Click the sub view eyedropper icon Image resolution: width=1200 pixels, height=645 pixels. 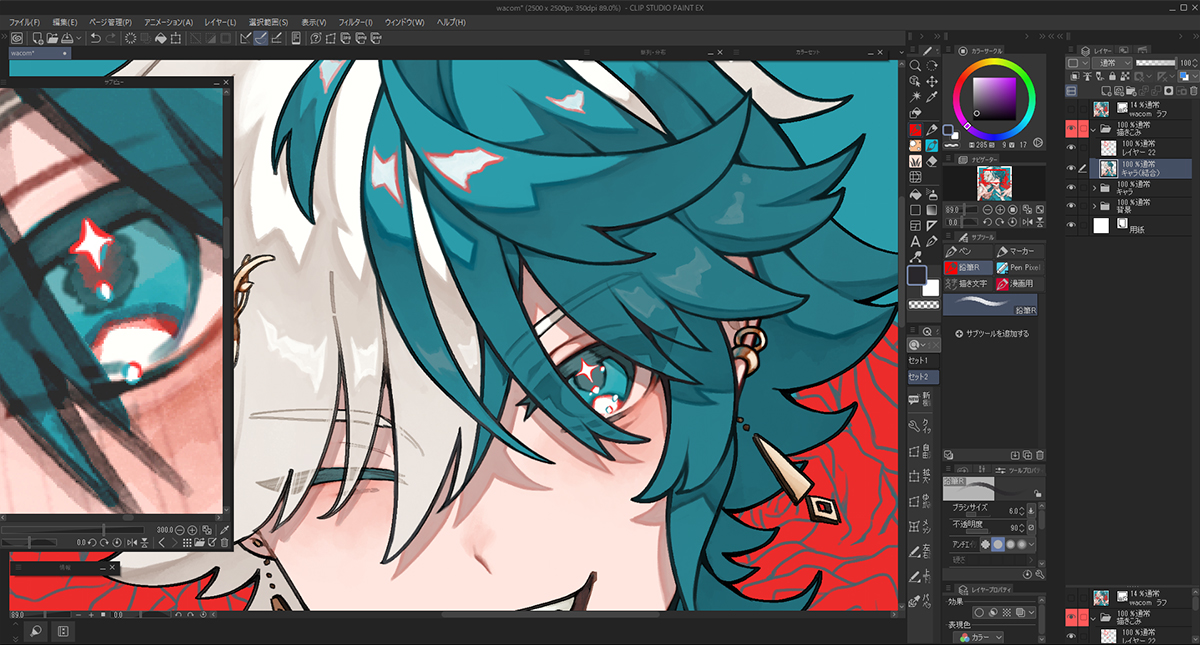coord(224,529)
